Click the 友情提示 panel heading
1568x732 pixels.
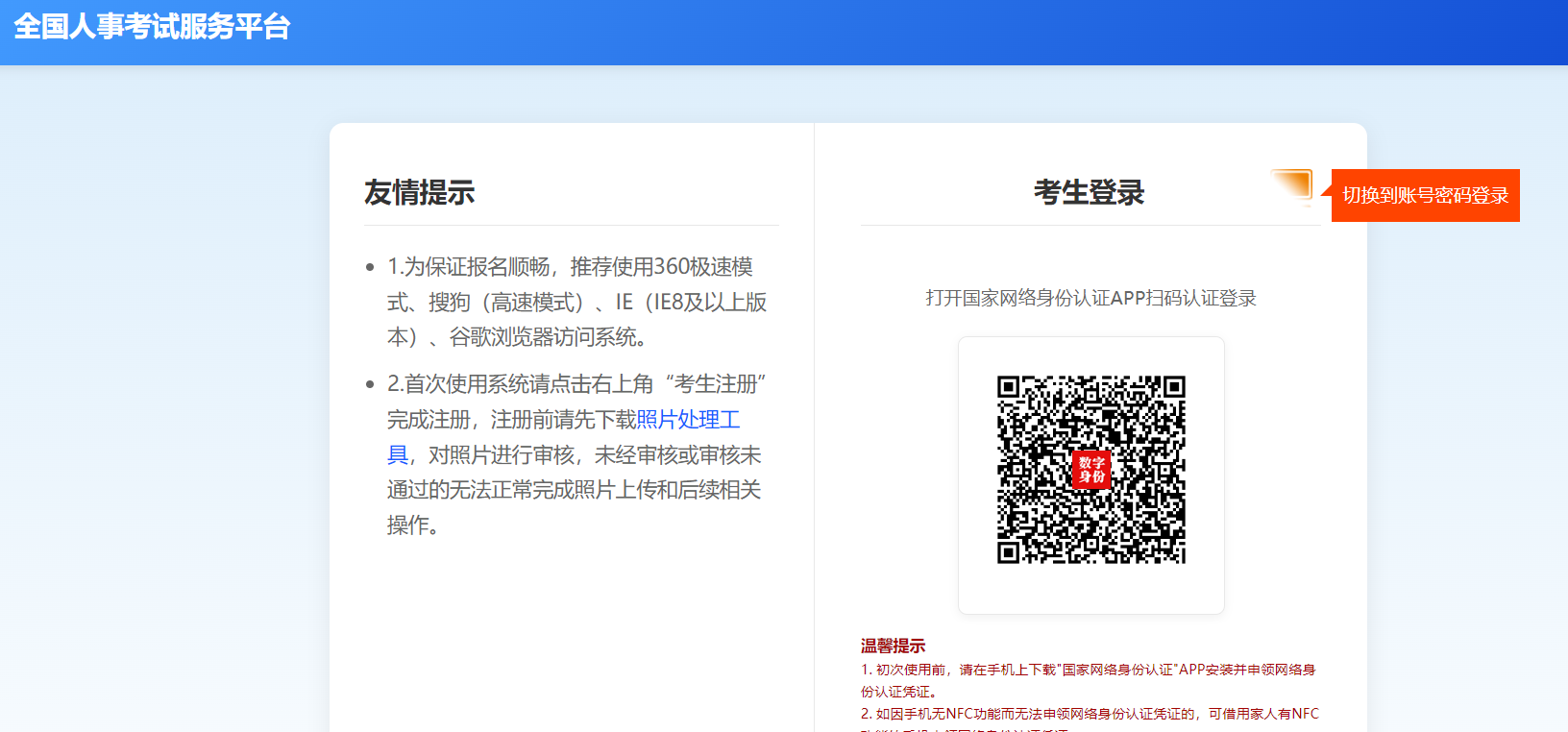[419, 192]
